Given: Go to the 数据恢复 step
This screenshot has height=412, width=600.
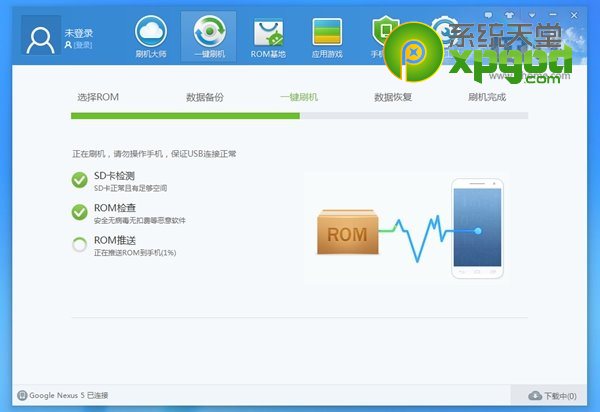Looking at the screenshot, I should coord(393,97).
